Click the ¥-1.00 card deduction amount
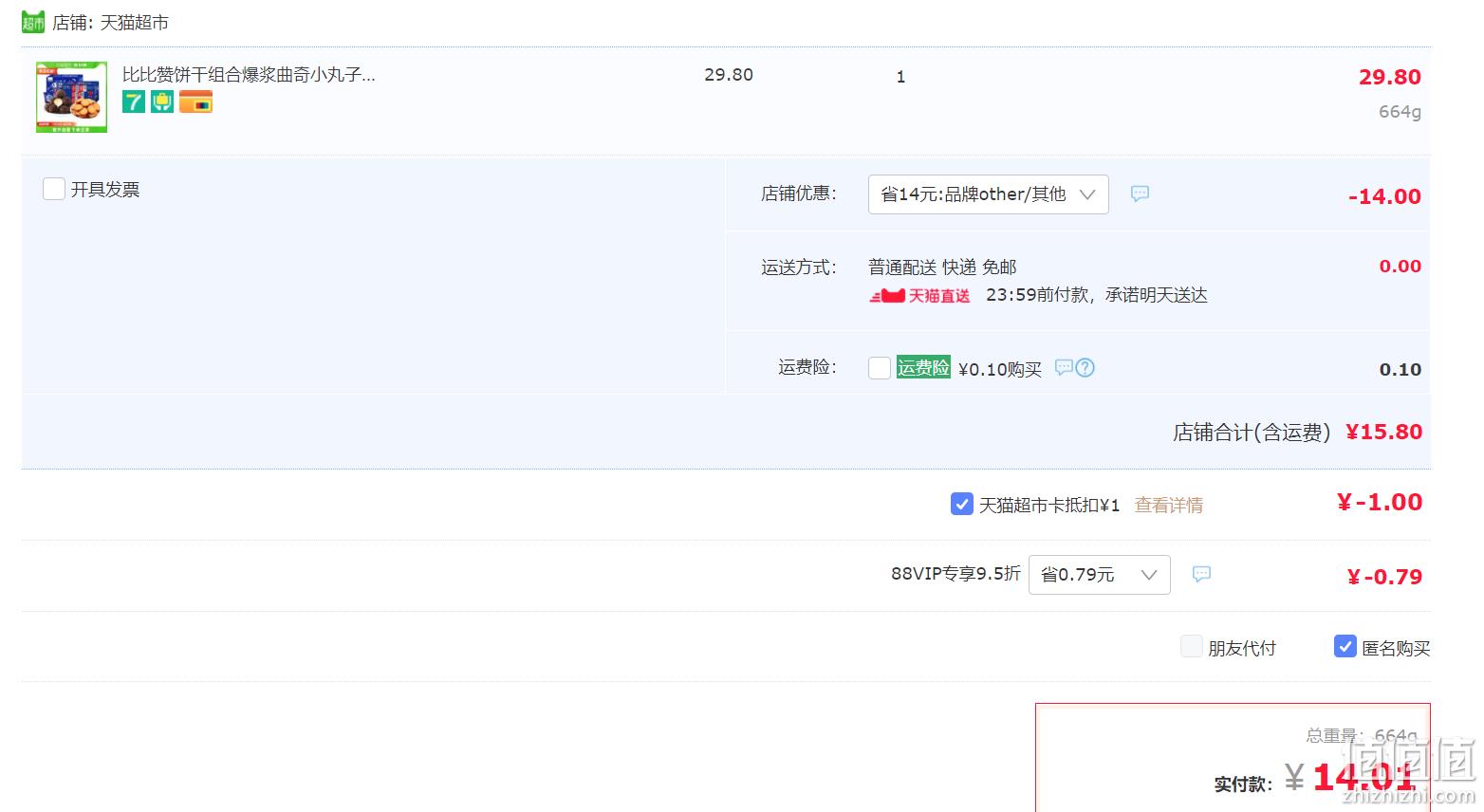The image size is (1484, 812). pyautogui.click(x=1380, y=502)
